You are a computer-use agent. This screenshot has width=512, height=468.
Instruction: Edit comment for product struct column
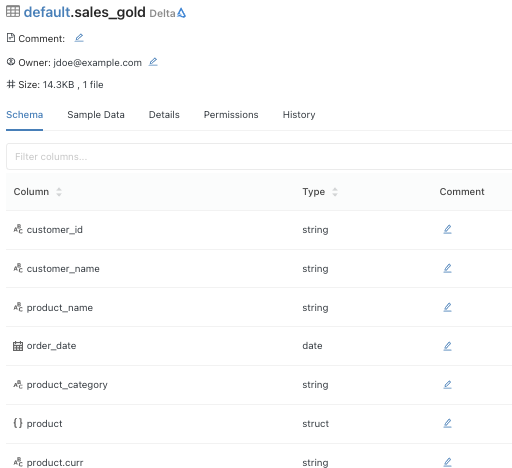pos(447,424)
